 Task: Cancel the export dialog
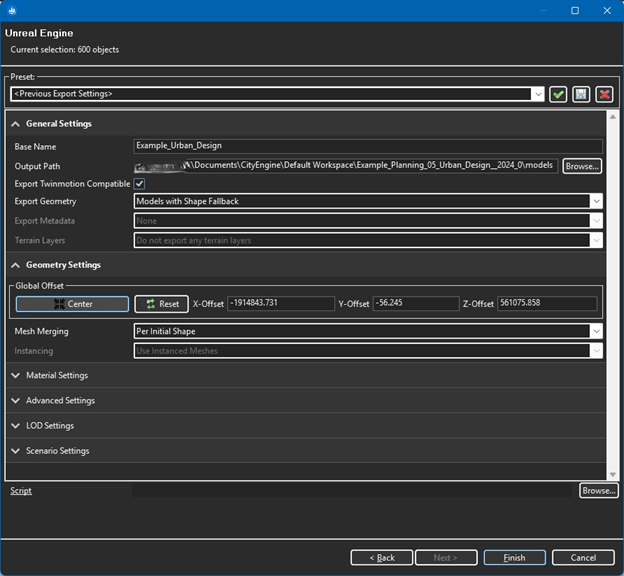point(583,558)
